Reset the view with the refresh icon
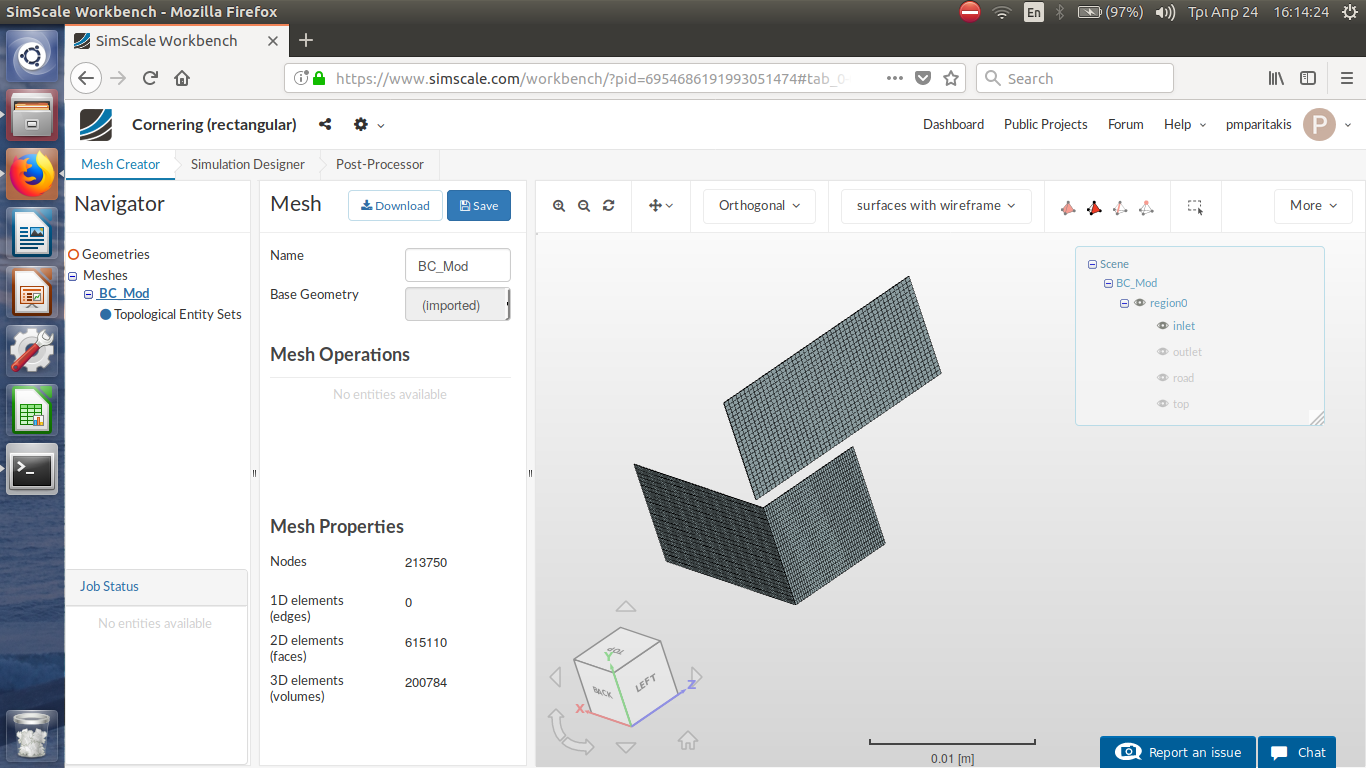The image size is (1366, 768). coord(608,206)
